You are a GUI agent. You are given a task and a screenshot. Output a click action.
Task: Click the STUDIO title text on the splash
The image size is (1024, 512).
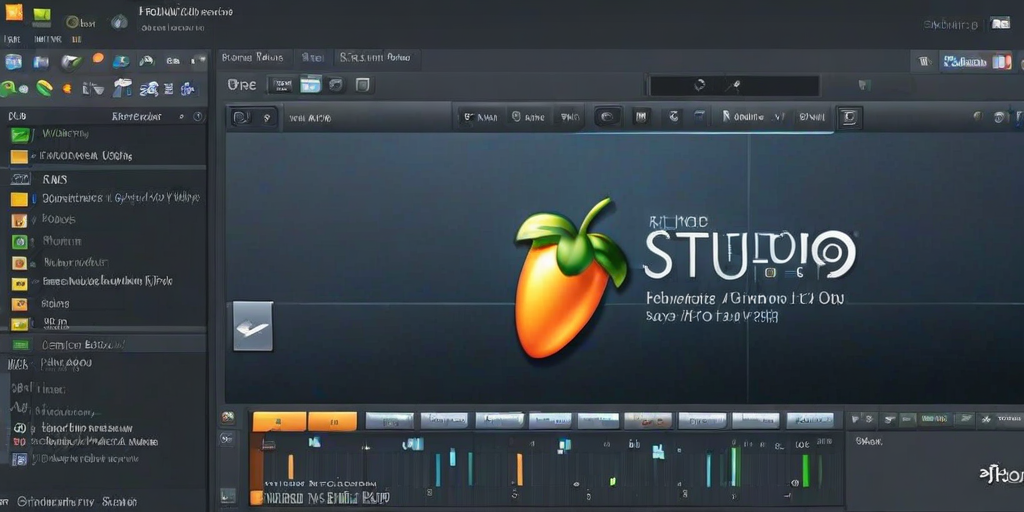click(x=748, y=256)
